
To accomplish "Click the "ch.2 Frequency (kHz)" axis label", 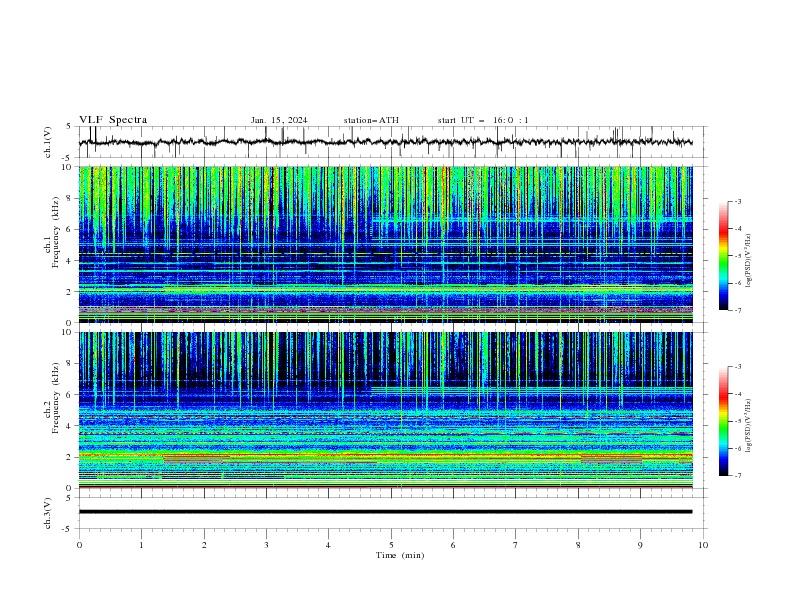I will tap(51, 397).
